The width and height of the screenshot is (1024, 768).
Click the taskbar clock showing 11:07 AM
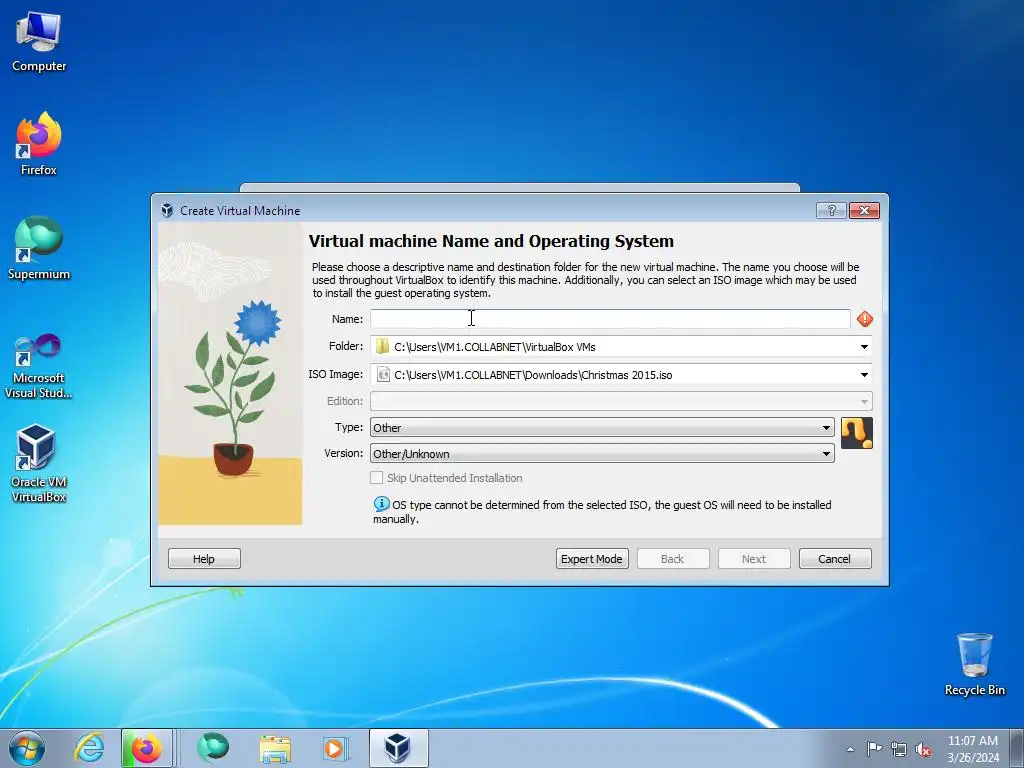pos(973,748)
